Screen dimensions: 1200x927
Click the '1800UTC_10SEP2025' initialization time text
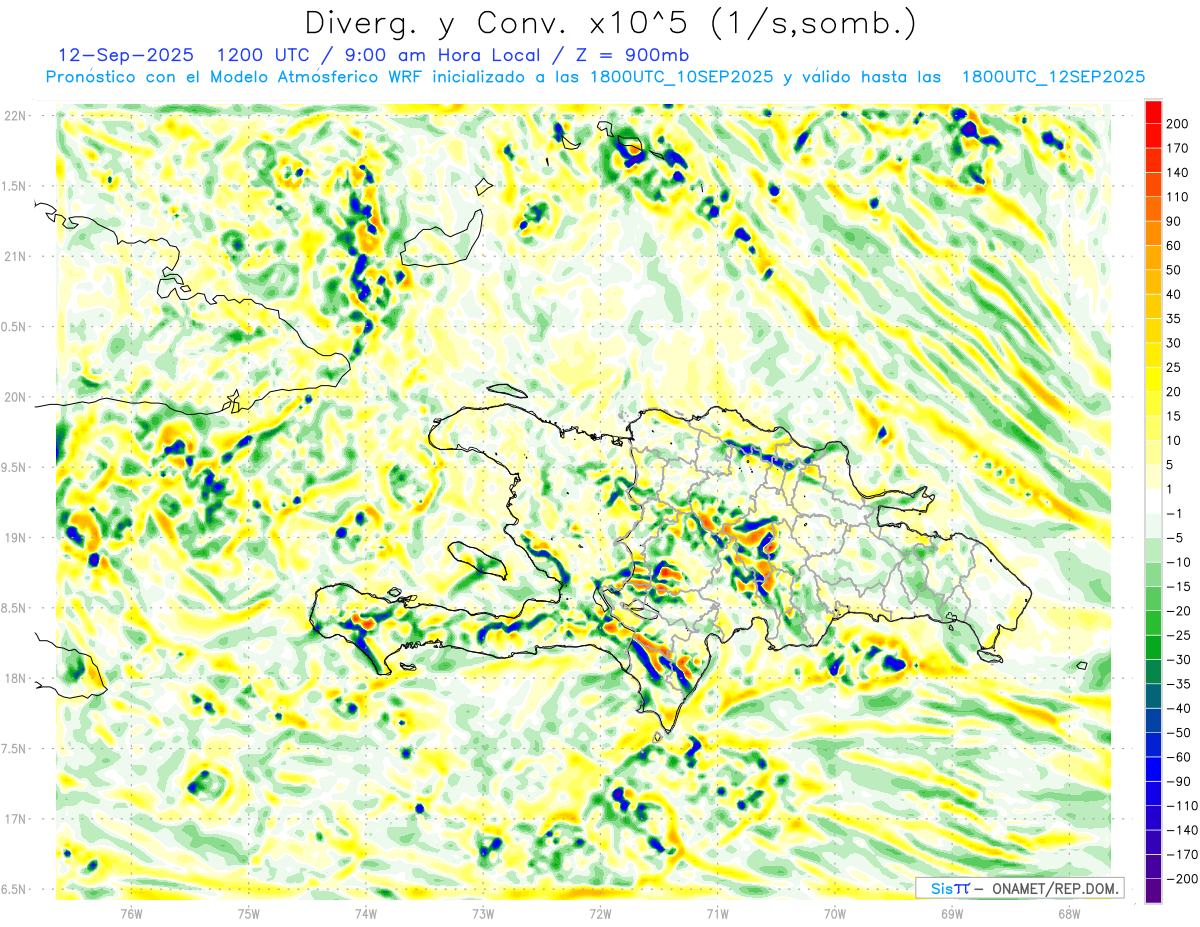click(680, 77)
